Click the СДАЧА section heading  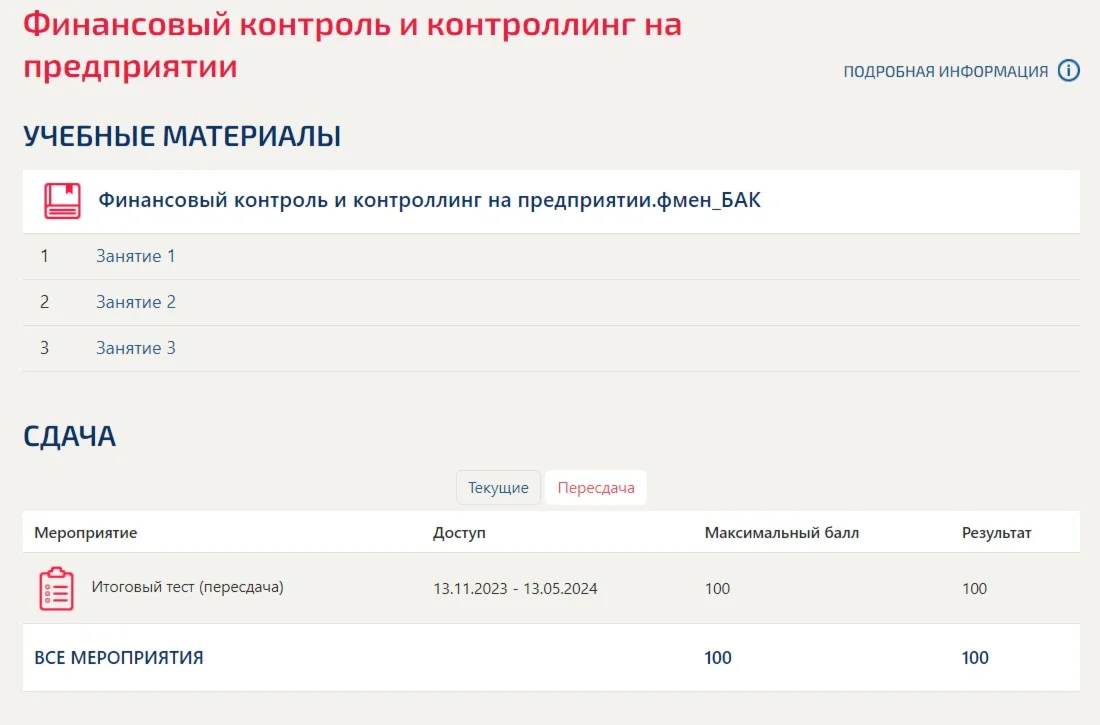pyautogui.click(x=69, y=436)
